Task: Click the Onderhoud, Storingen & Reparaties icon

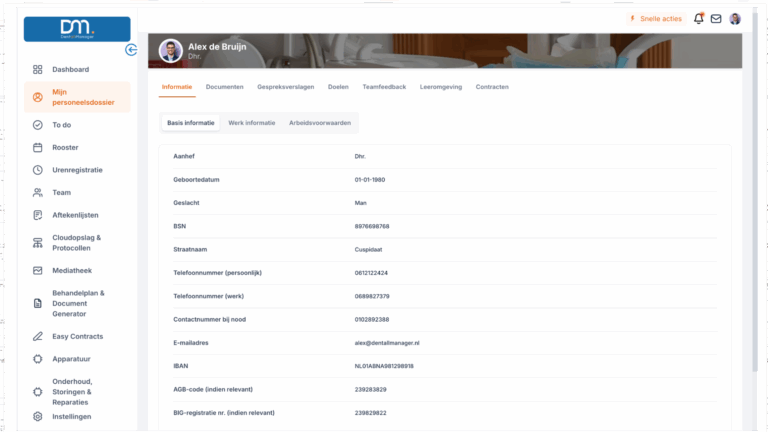Action: pyautogui.click(x=38, y=392)
